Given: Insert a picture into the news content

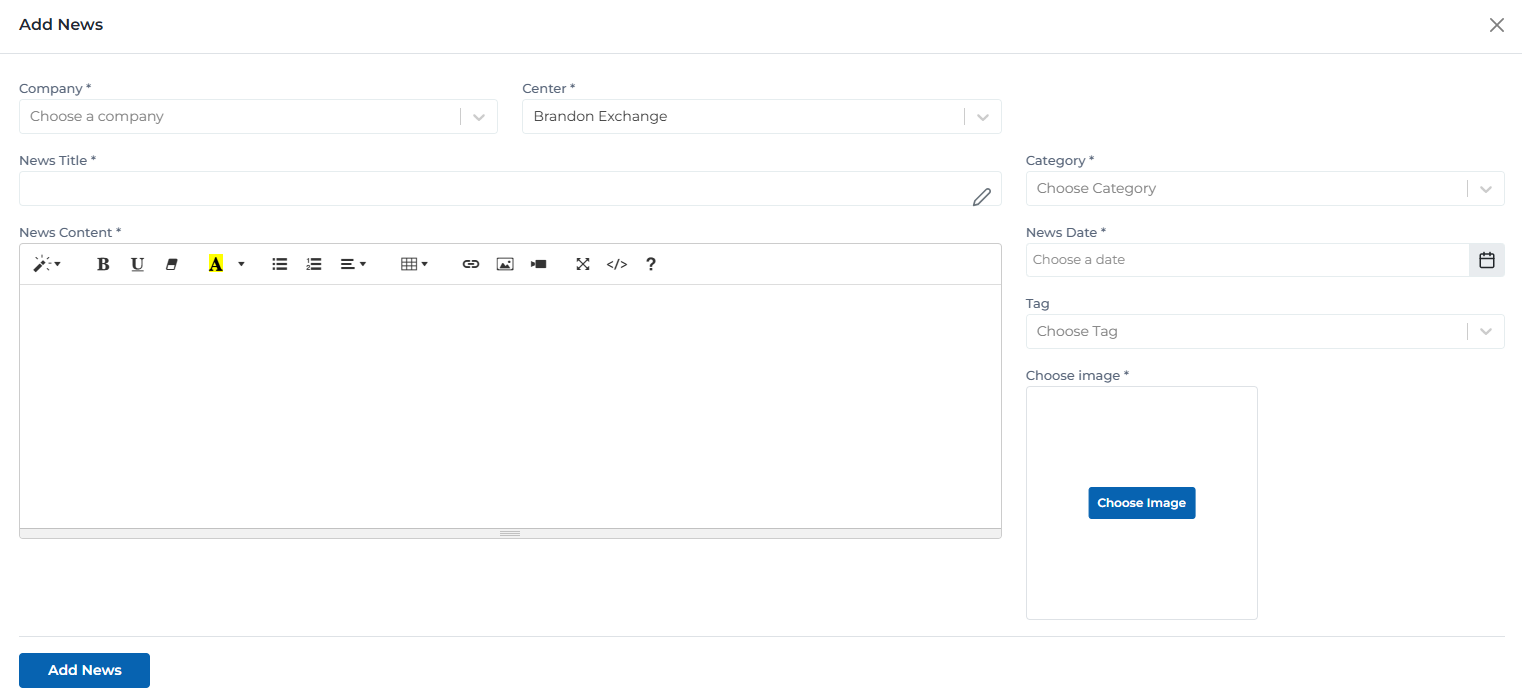Looking at the screenshot, I should [x=504, y=263].
